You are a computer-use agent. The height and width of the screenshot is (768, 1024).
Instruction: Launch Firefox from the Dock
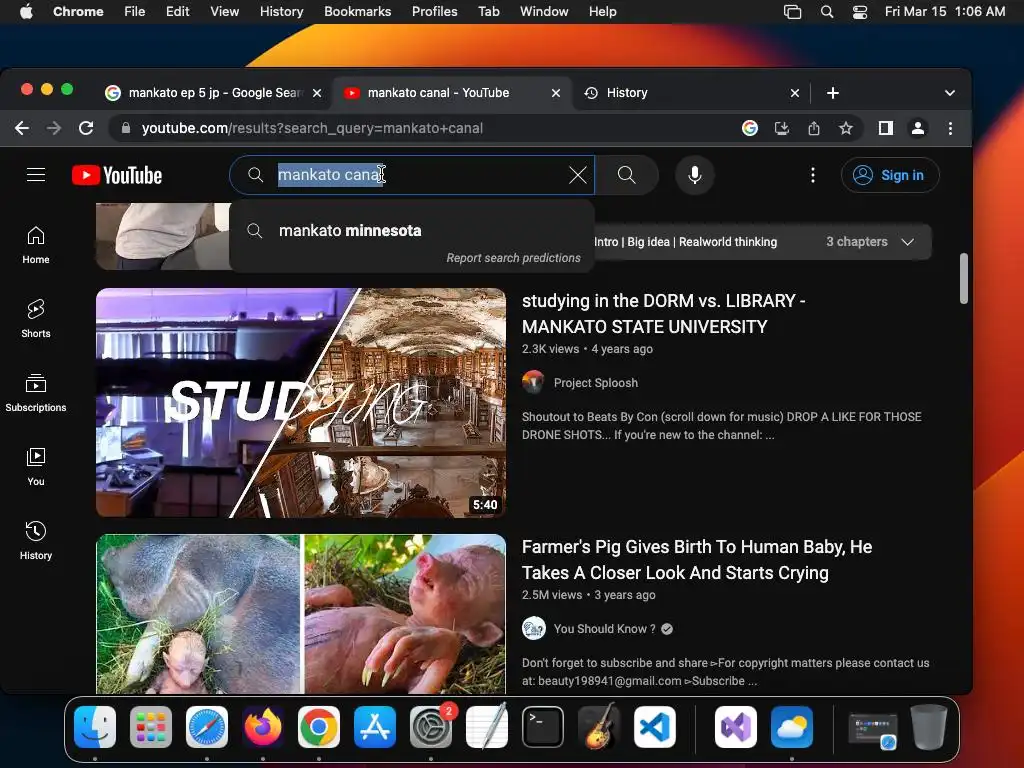point(263,727)
